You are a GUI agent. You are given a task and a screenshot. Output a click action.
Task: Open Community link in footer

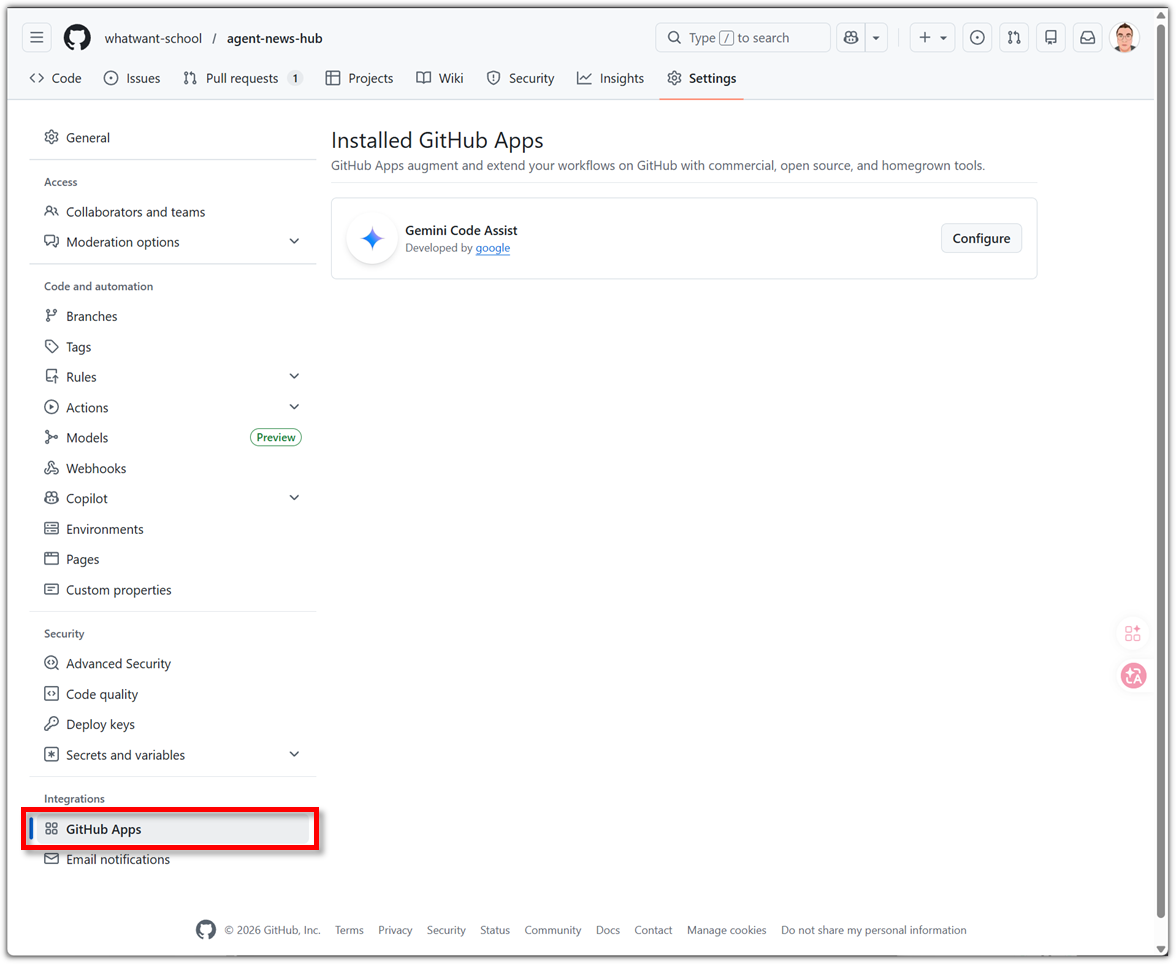553,930
